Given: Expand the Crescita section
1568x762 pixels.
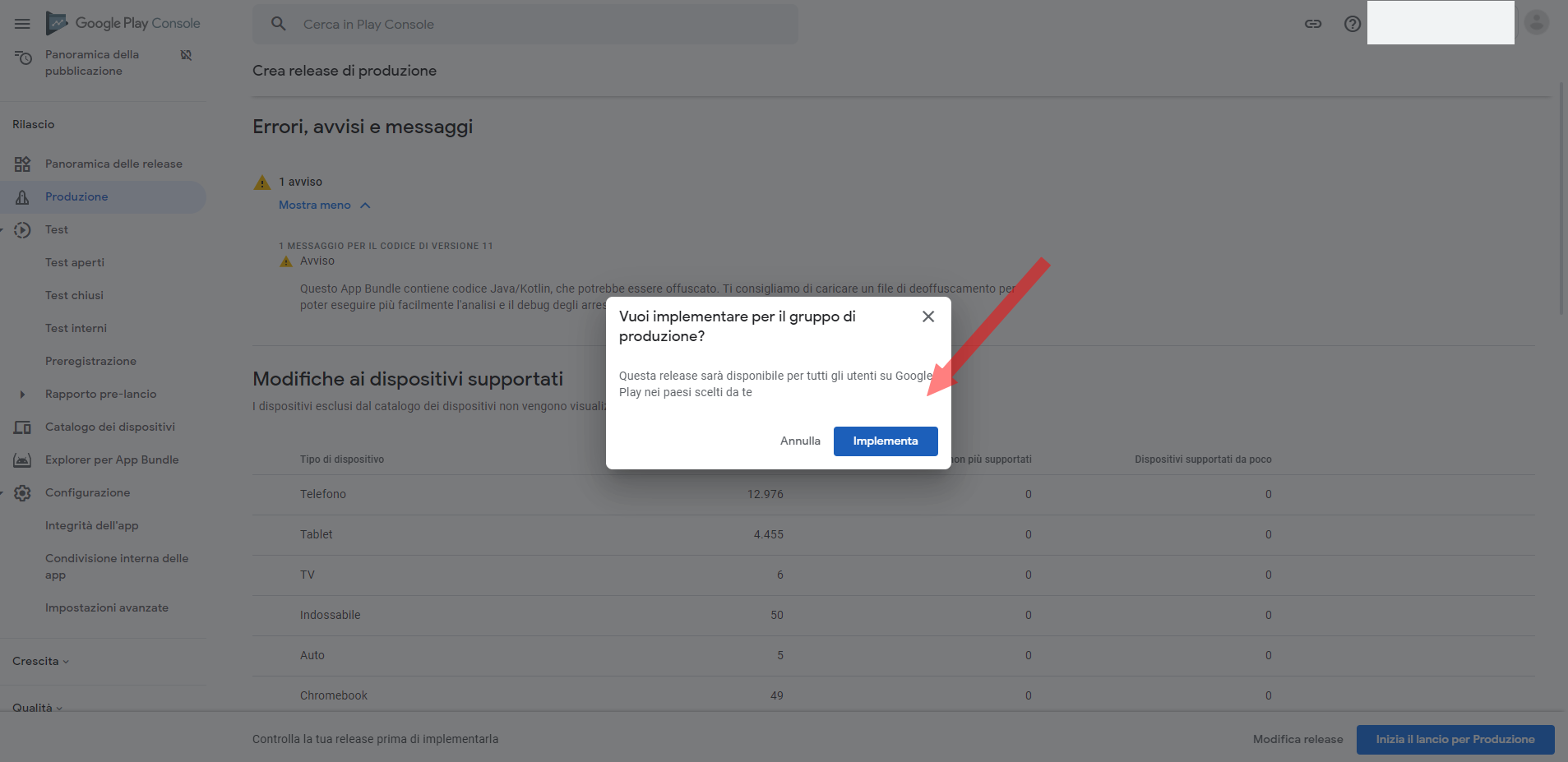Looking at the screenshot, I should pyautogui.click(x=39, y=661).
